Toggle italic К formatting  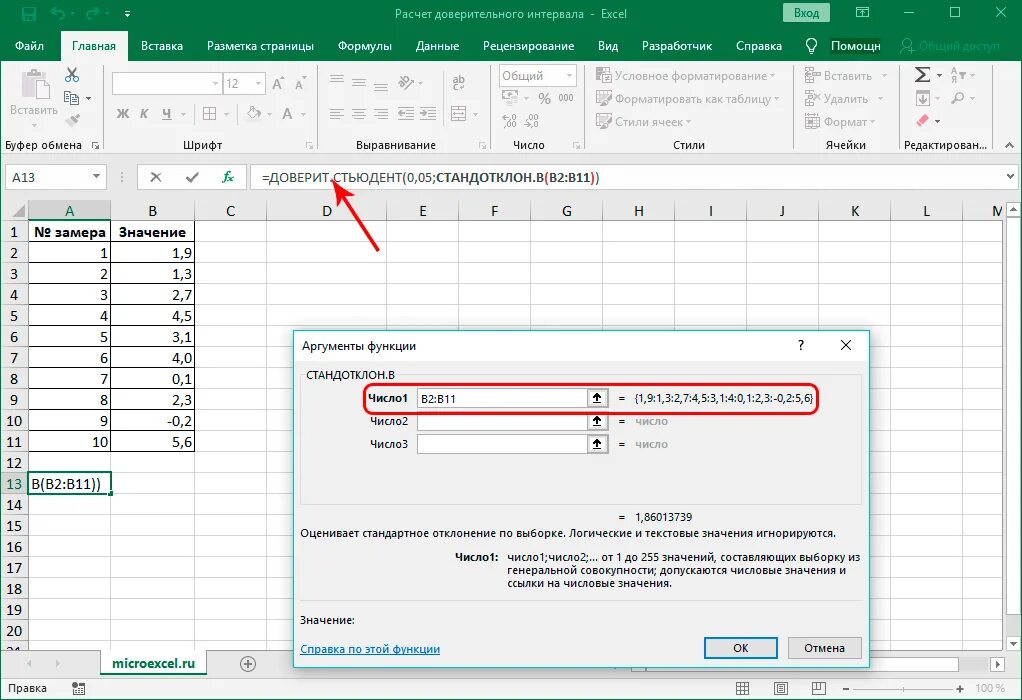145,114
